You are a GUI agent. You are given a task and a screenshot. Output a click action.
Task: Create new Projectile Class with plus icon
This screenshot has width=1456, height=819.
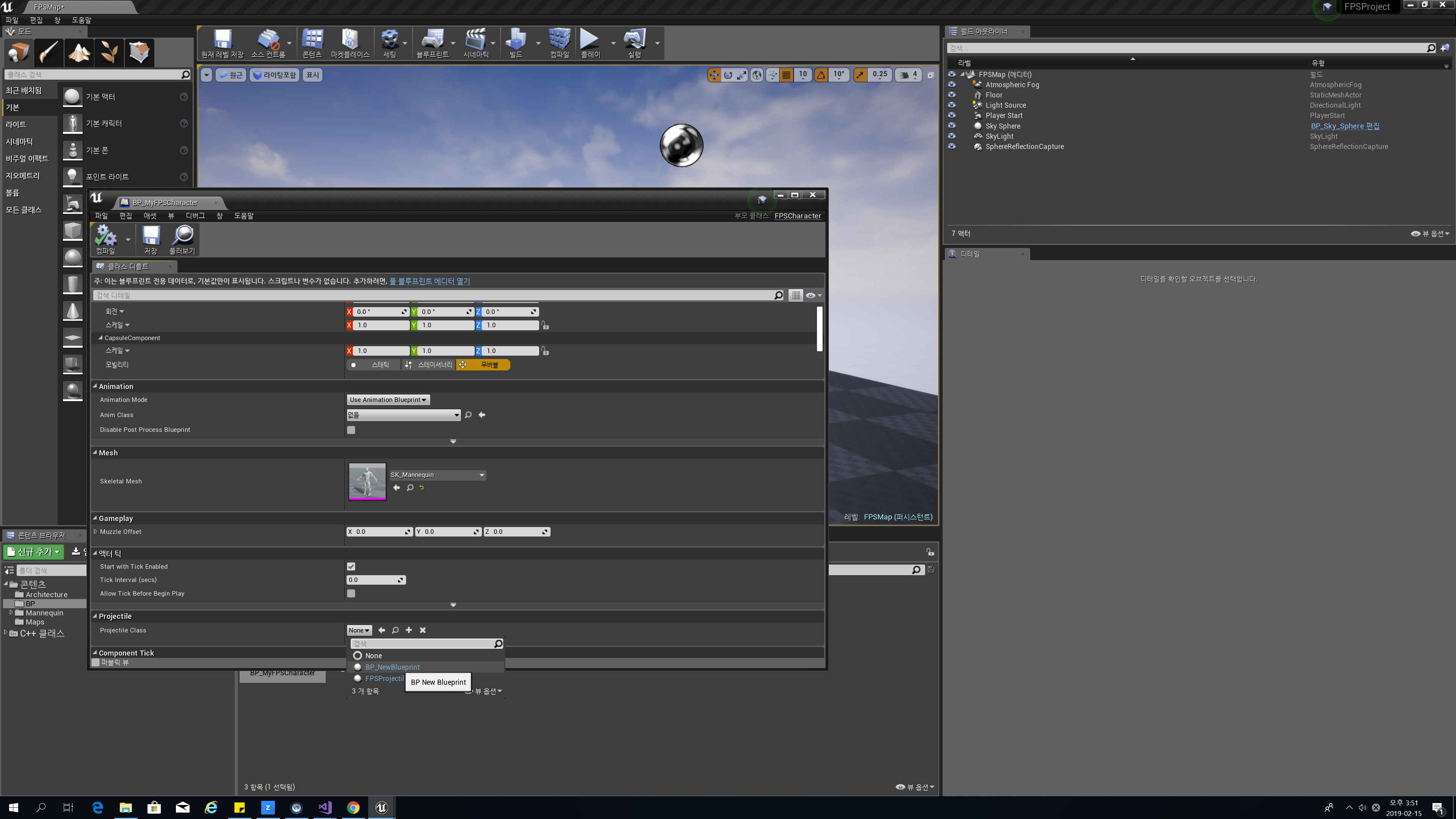tap(409, 630)
